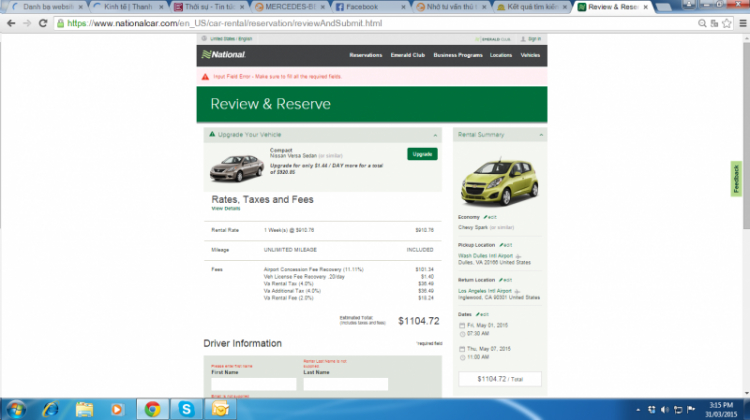Show hidden tray icons arrow
The height and width of the screenshot is (420, 750).
[638, 410]
